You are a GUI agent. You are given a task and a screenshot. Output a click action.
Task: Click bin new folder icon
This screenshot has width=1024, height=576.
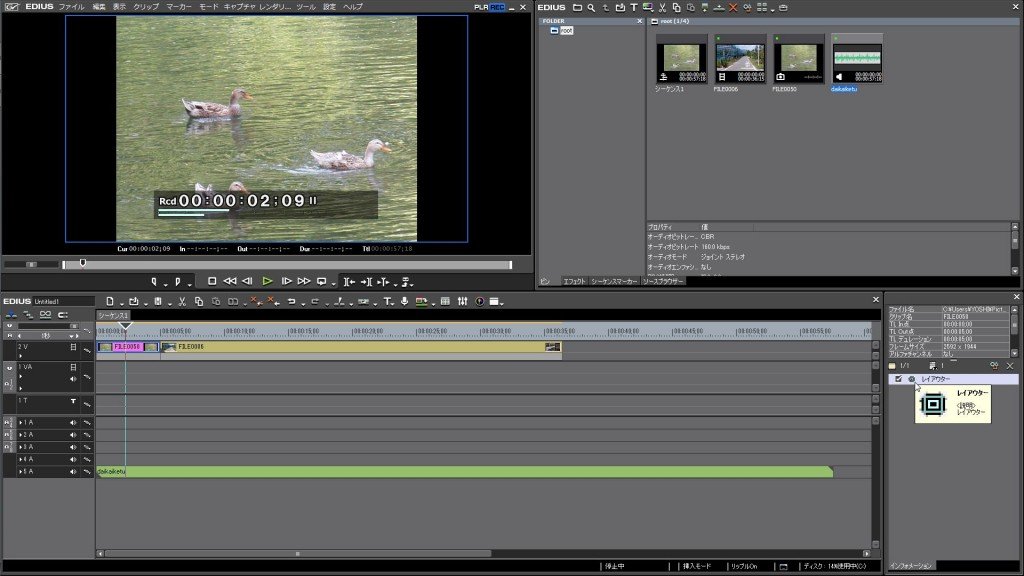577,8
